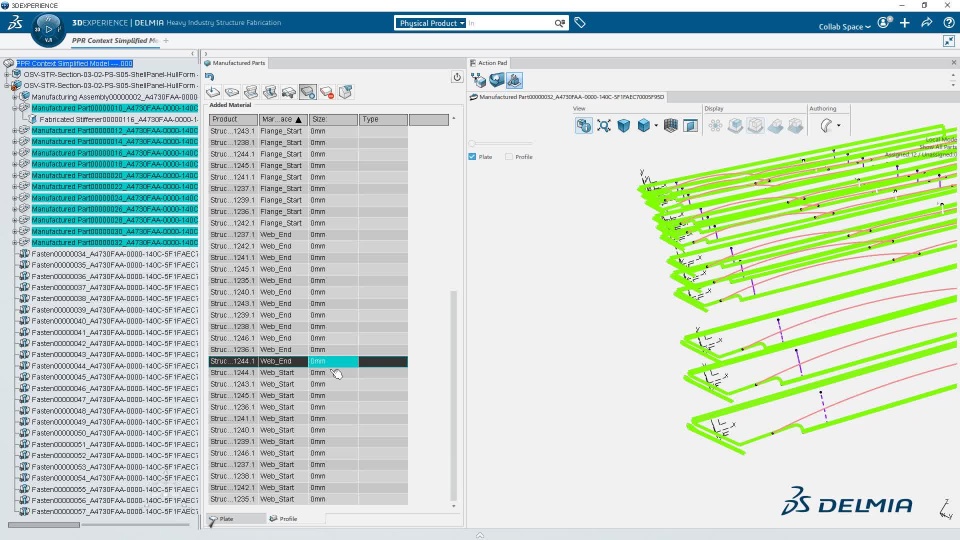Click the first Action Pad tree-structure icon
This screenshot has height=540, width=960.
click(479, 80)
